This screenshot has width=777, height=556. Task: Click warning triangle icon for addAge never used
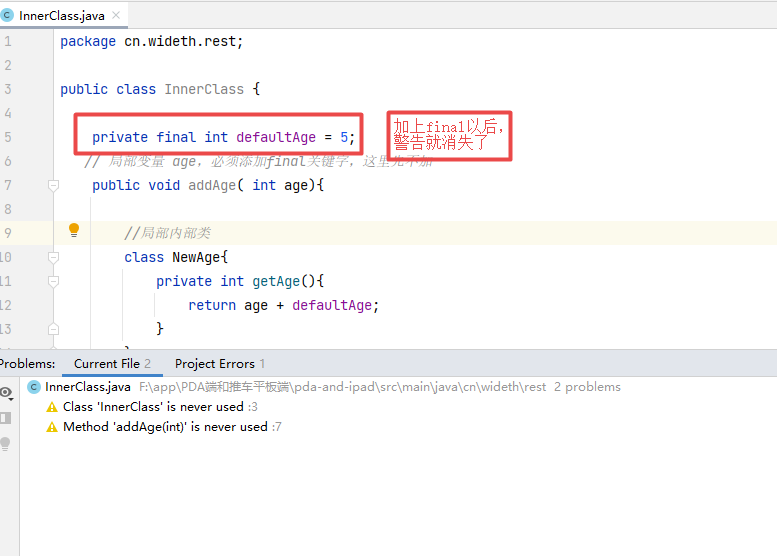(x=52, y=427)
